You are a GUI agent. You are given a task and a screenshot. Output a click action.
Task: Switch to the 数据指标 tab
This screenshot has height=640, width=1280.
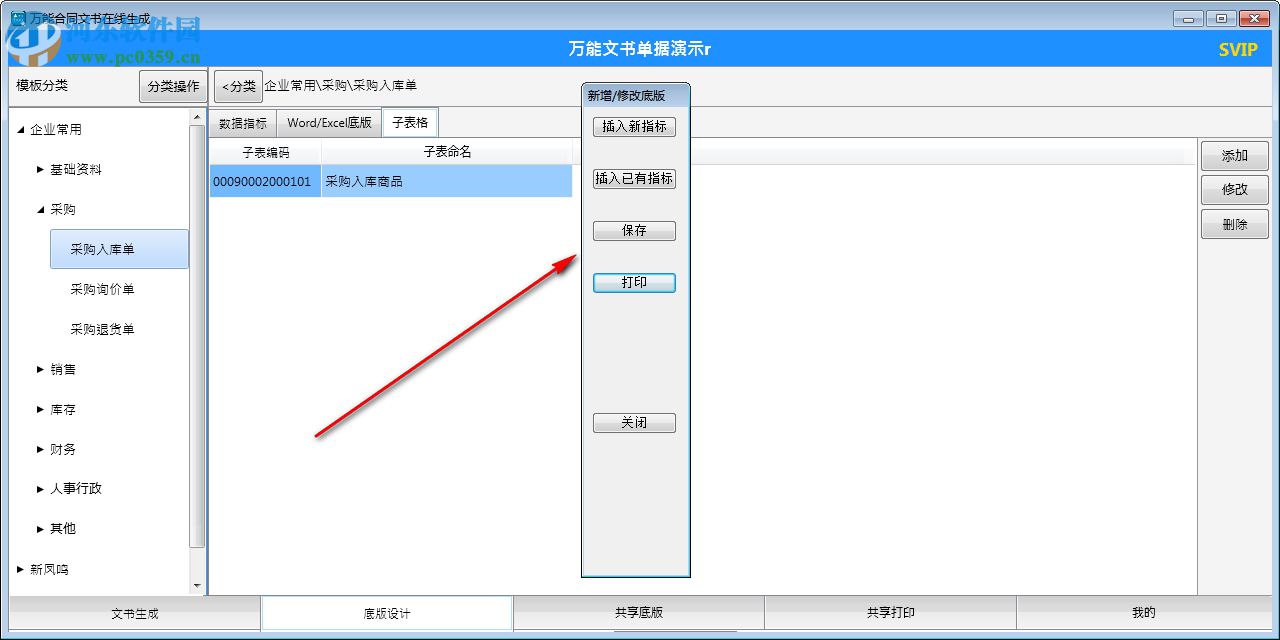241,122
